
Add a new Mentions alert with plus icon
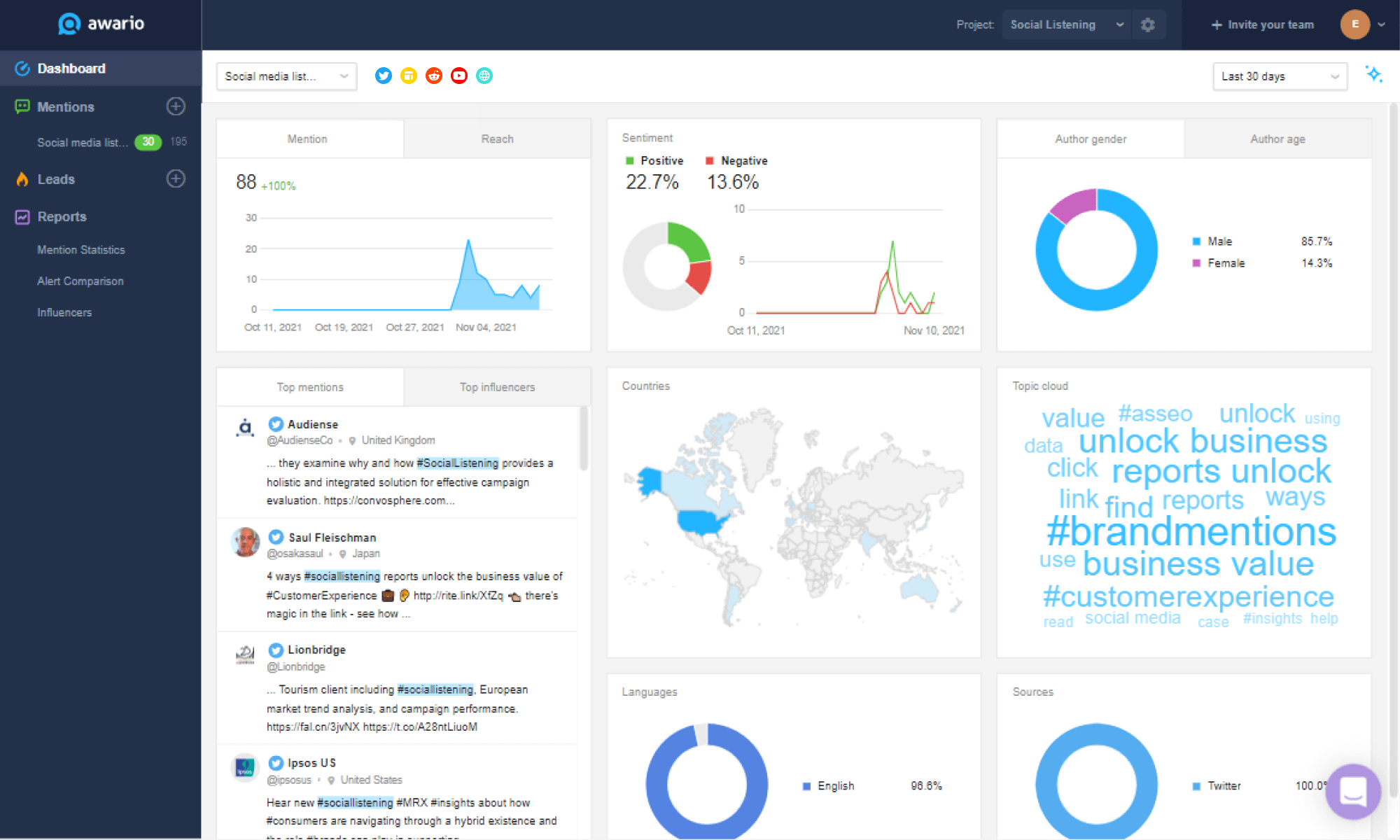click(x=176, y=106)
